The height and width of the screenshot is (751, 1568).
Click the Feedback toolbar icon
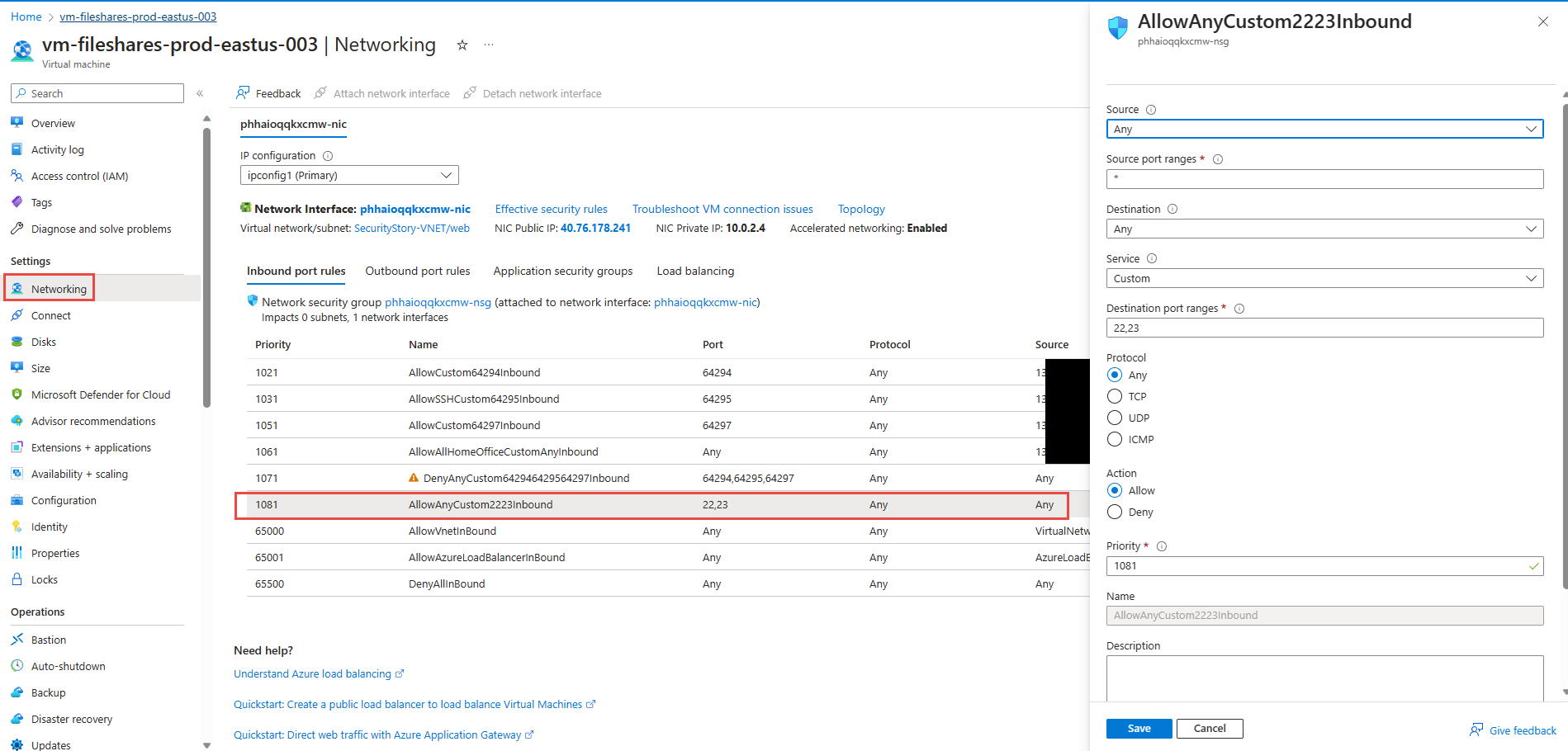click(243, 93)
